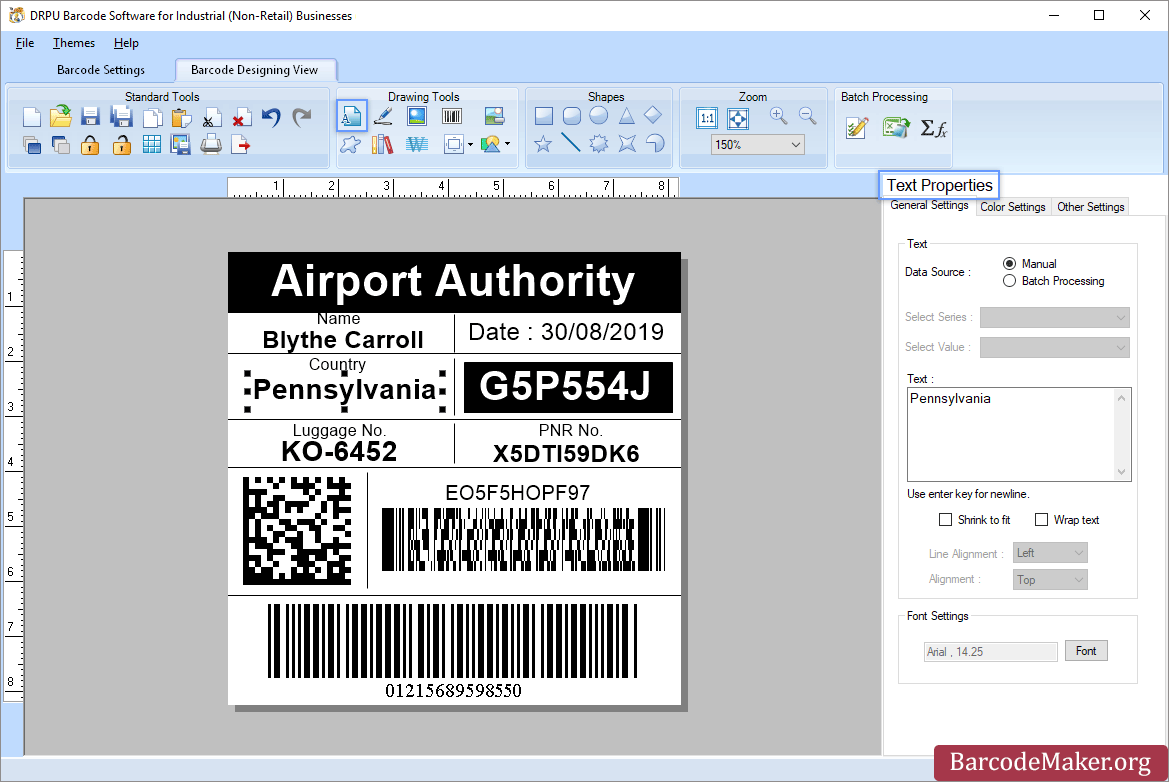Open the Other Settings tab
The width and height of the screenshot is (1169, 782).
[1091, 207]
